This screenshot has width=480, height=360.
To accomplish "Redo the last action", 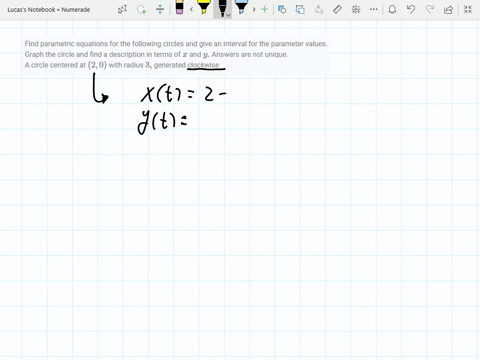I will click(x=430, y=9).
